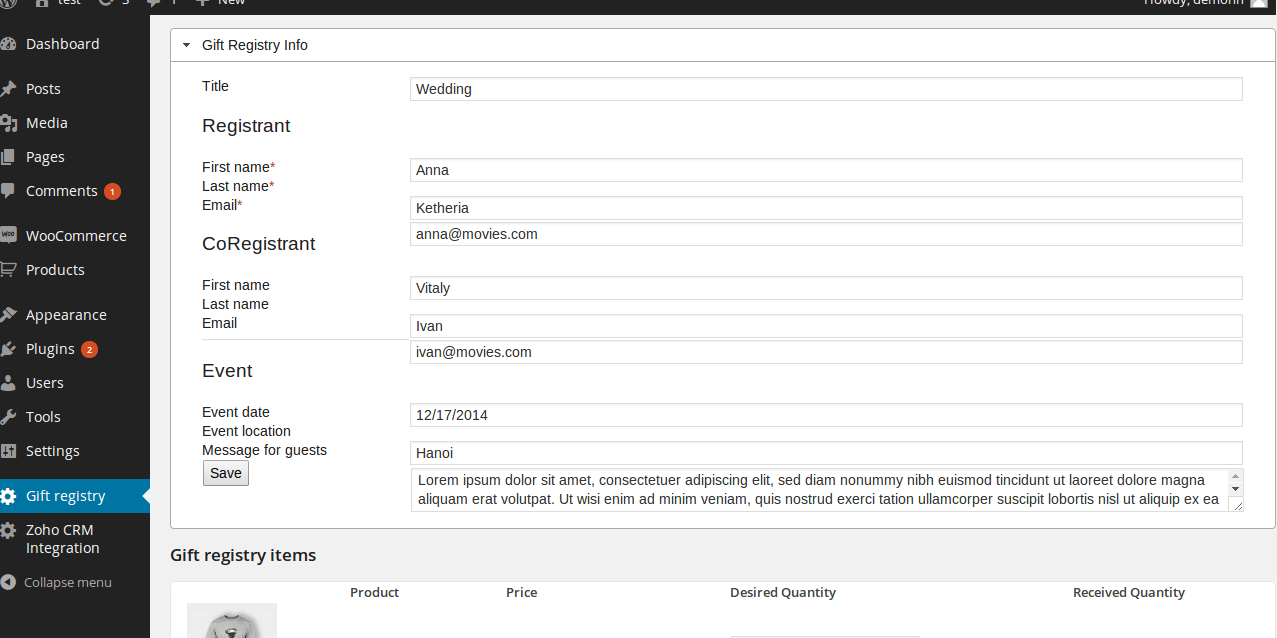Click the Products cart icon
1277x638 pixels.
(9, 270)
